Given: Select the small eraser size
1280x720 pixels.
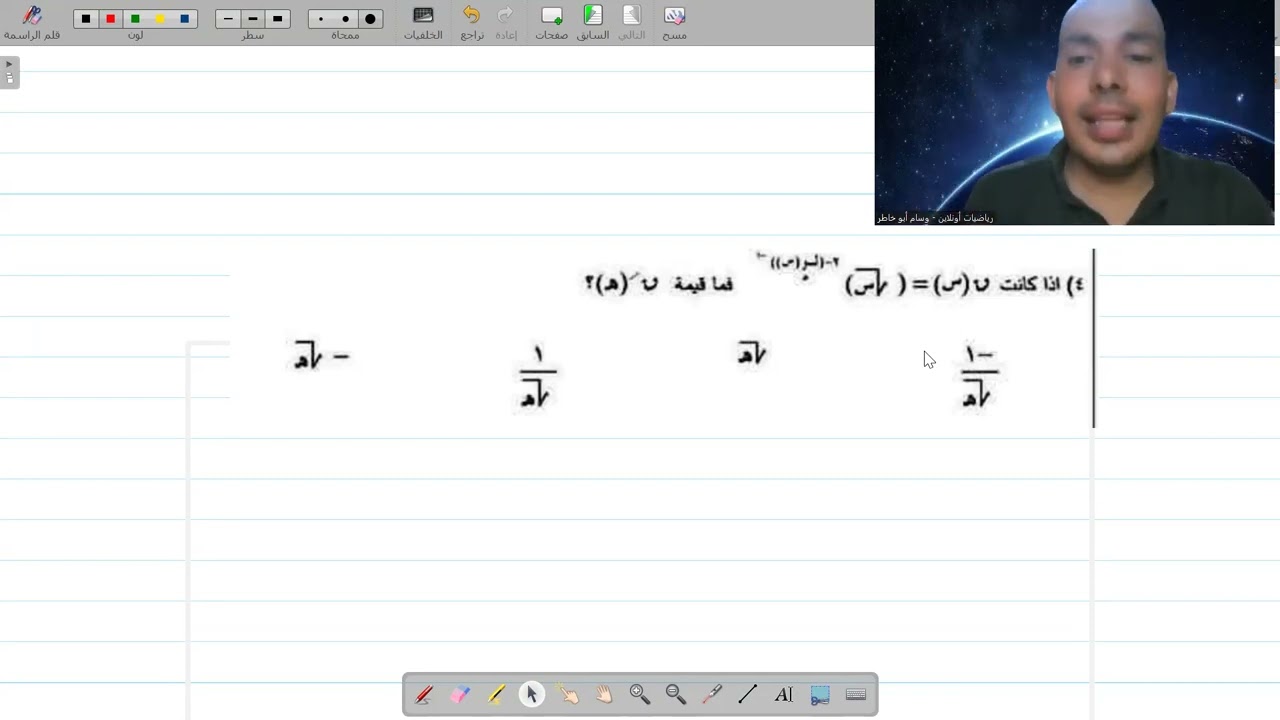Looking at the screenshot, I should click(321, 19).
